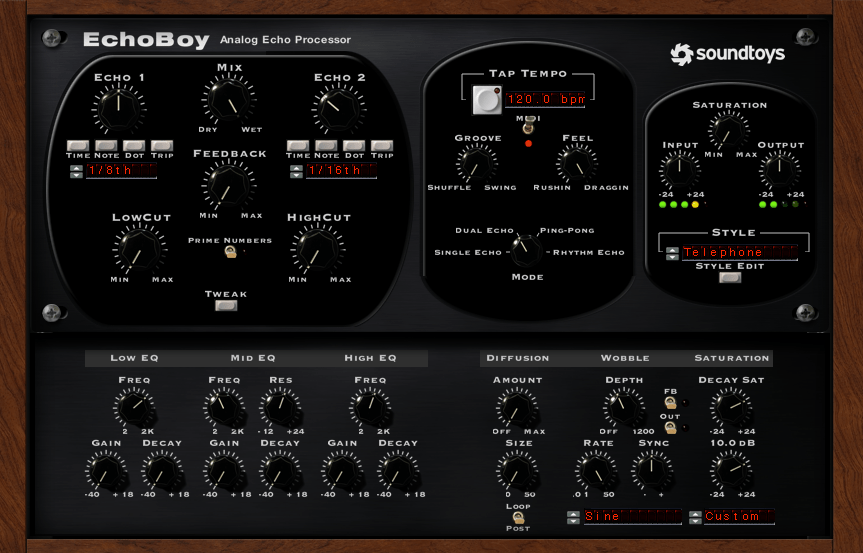Toggle the Wobble FB switch
863x553 pixels.
point(671,402)
